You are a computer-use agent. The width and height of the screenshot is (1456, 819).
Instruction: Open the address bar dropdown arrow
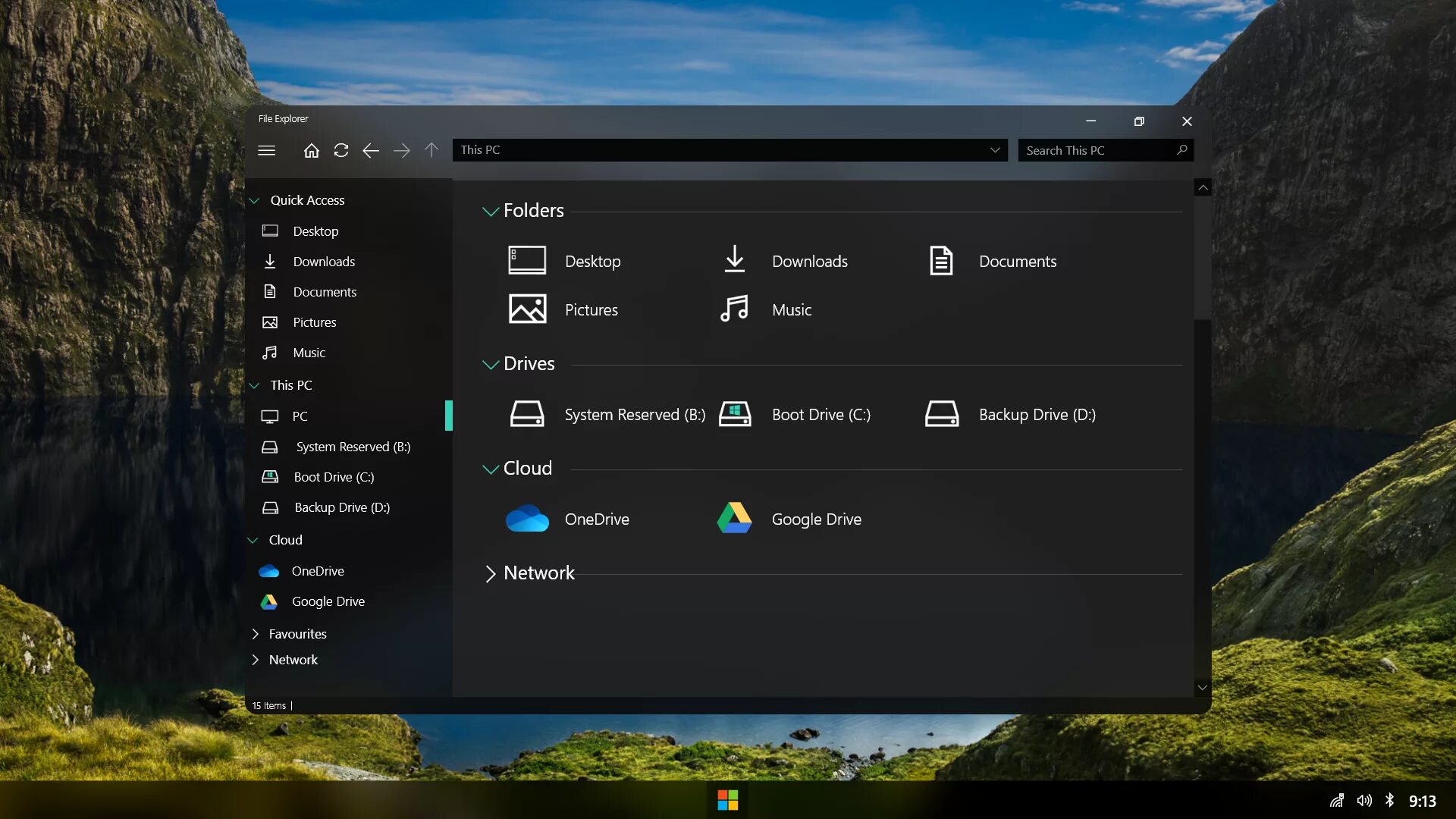pyautogui.click(x=995, y=150)
